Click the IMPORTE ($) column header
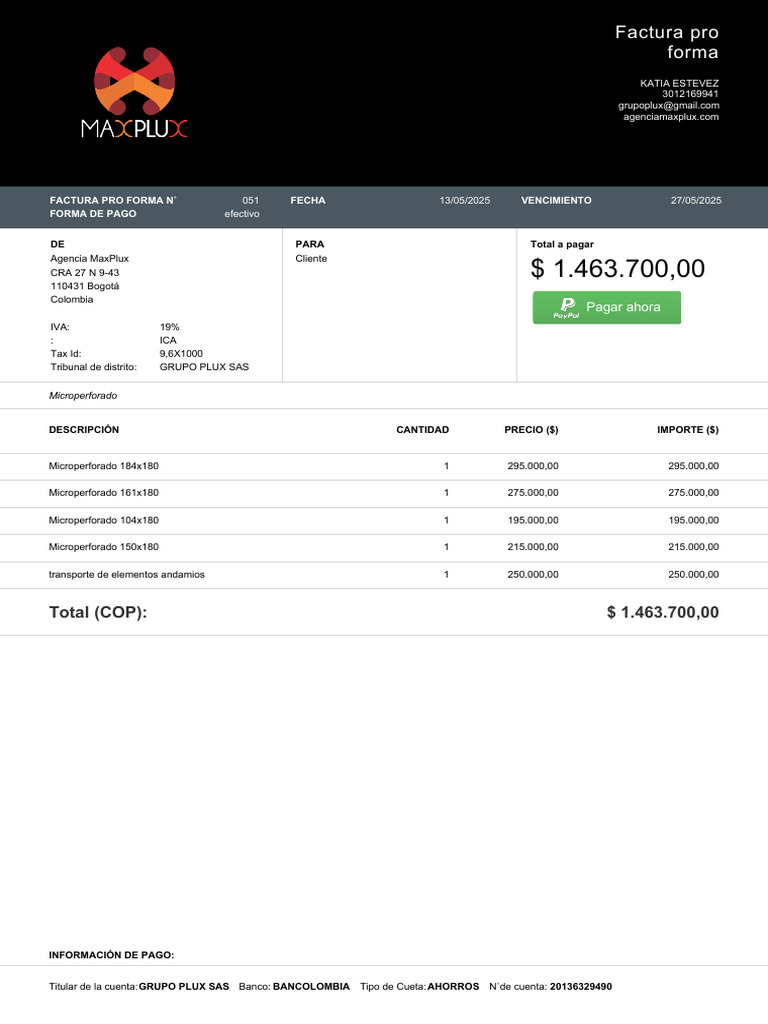Viewport: 768px width, 1024px height. tap(688, 430)
